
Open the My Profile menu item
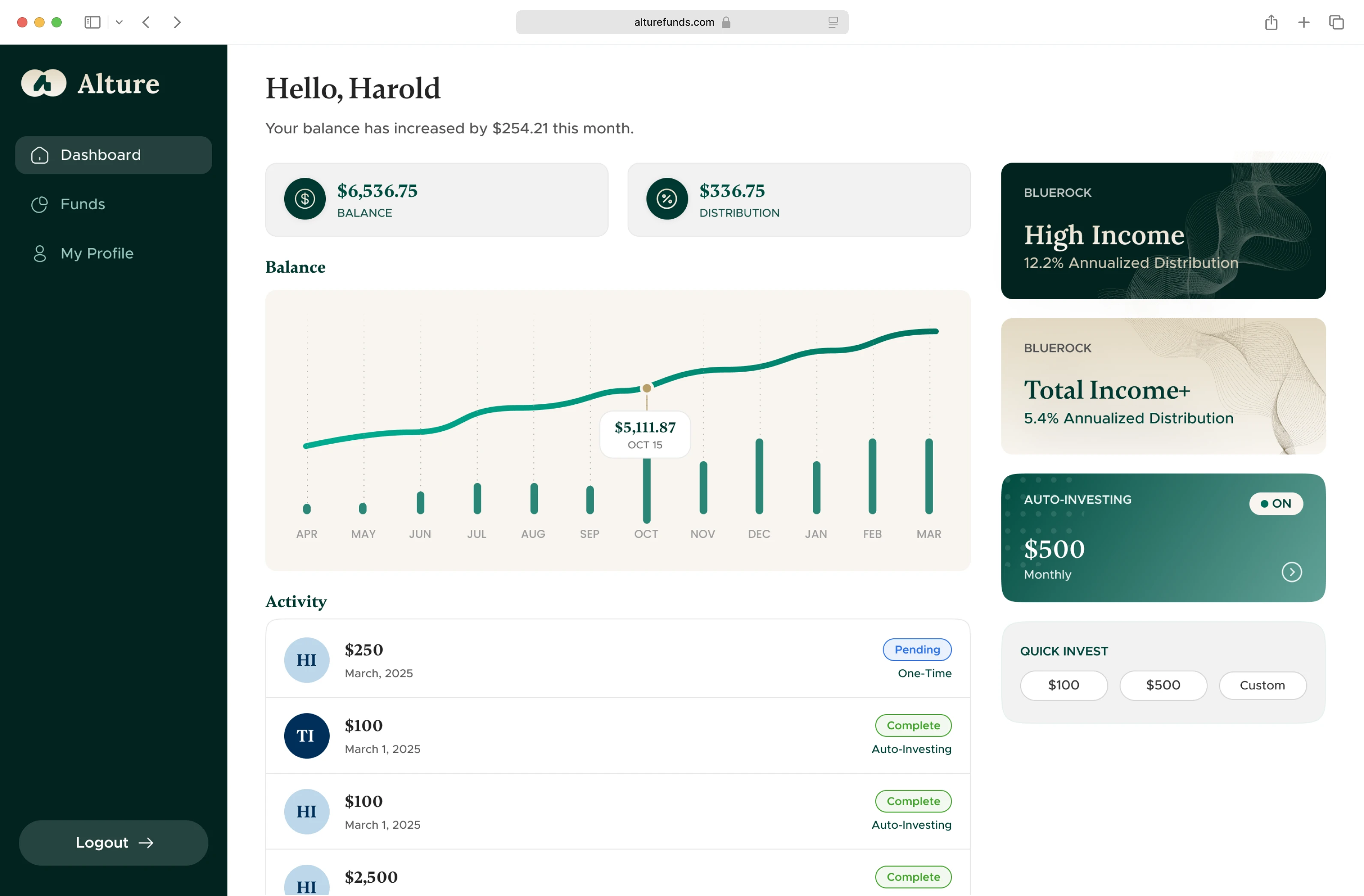(x=97, y=253)
